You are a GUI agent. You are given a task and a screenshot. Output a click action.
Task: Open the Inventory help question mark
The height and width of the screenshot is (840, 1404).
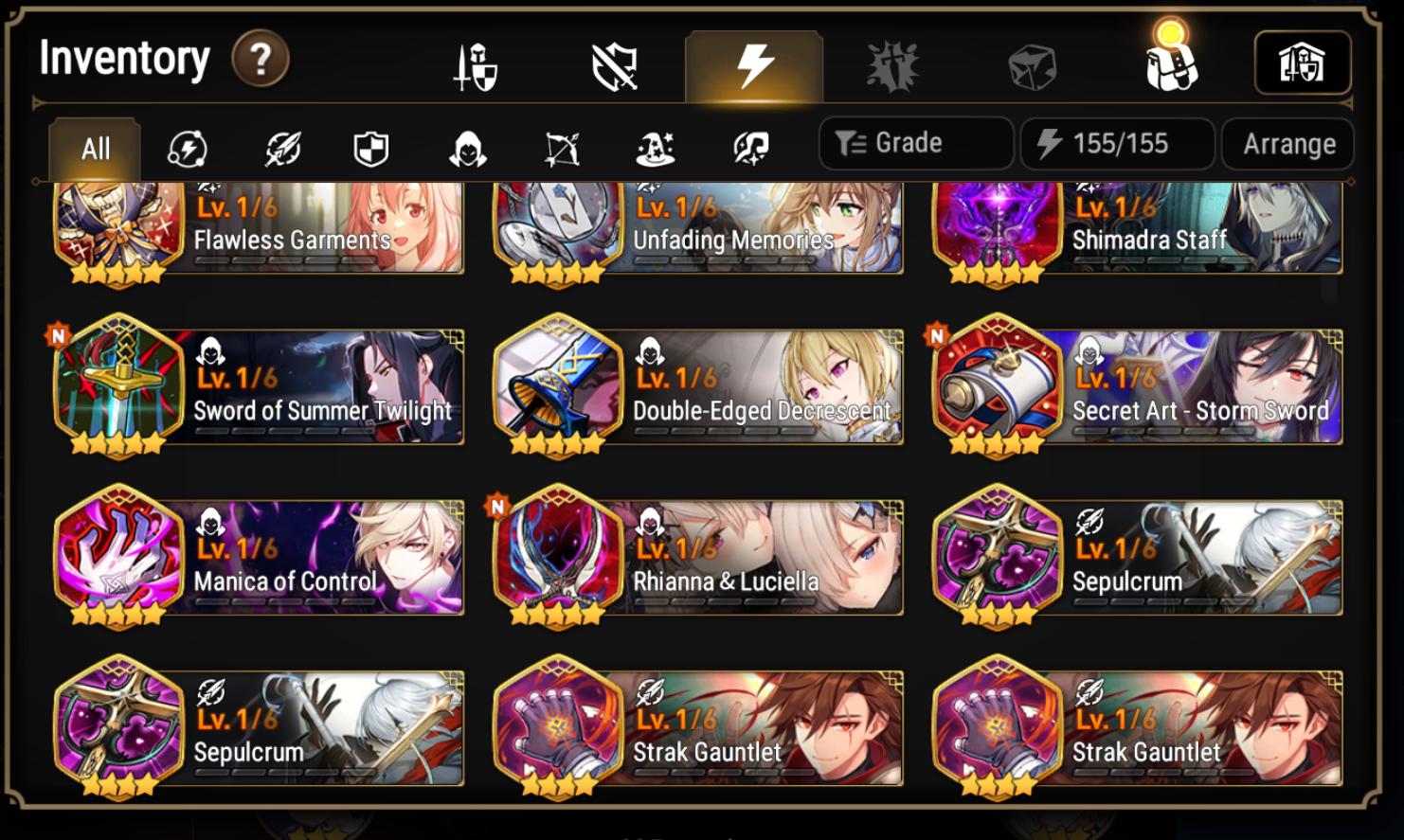(x=261, y=59)
